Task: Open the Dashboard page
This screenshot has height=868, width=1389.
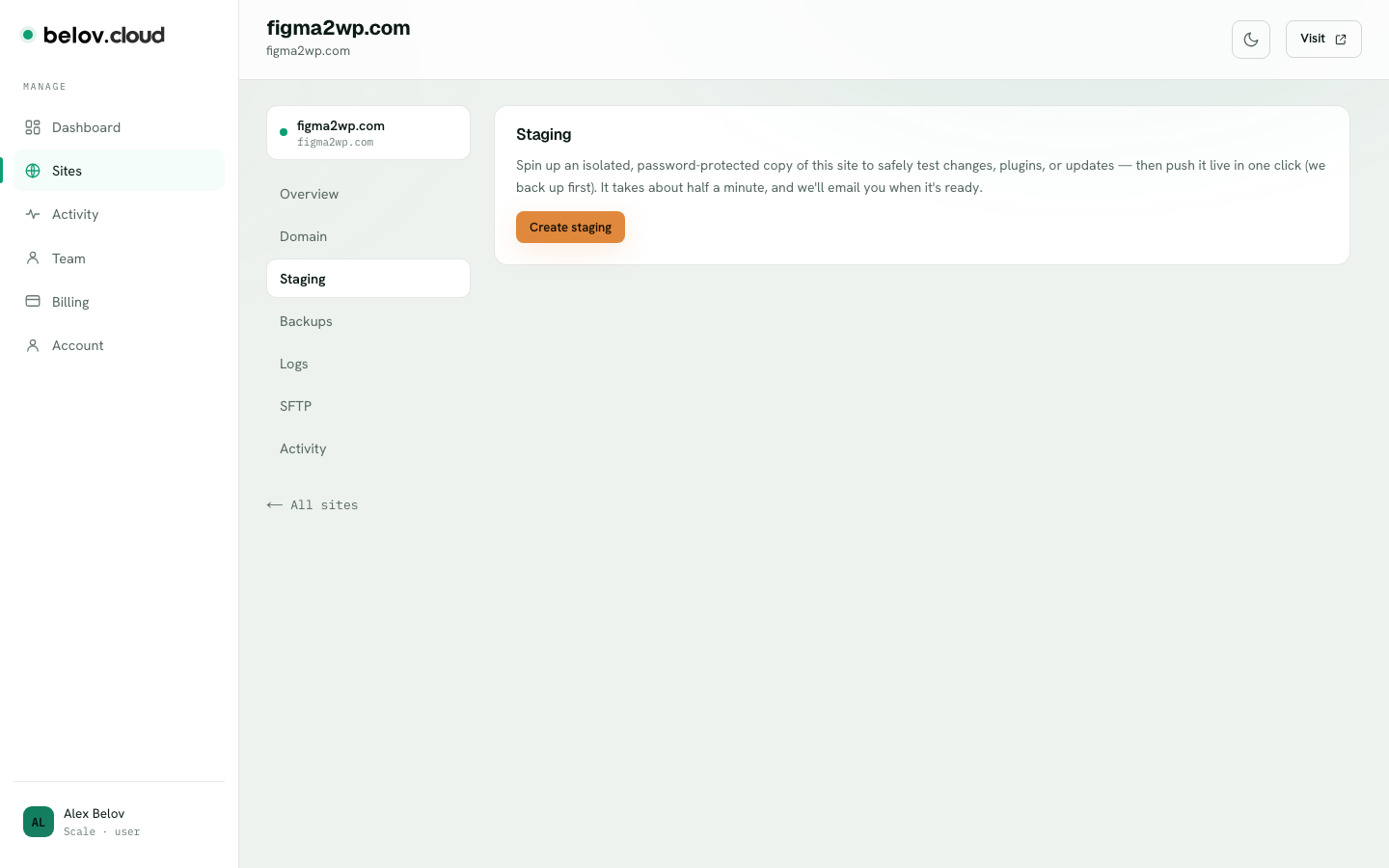Action: click(119, 127)
